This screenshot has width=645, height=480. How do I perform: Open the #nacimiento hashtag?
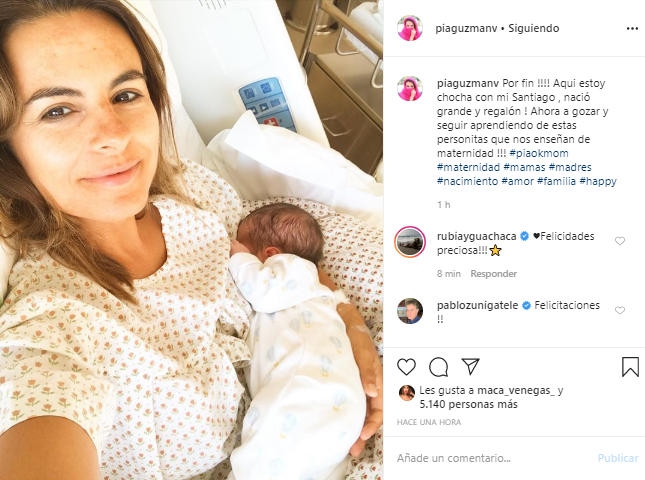pos(467,181)
